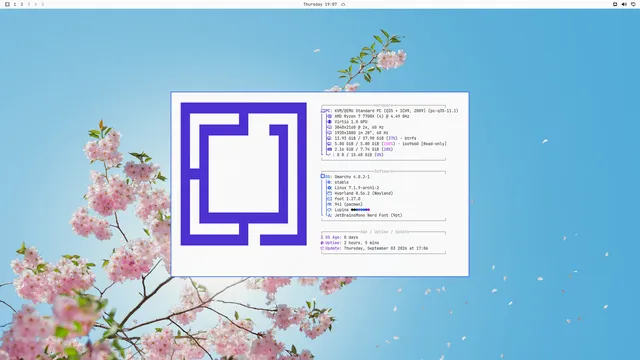Image resolution: width=640 pixels, height=360 pixels.
Task: Click the kernel icon beside Linux 7.1.9
Action: tap(330, 188)
